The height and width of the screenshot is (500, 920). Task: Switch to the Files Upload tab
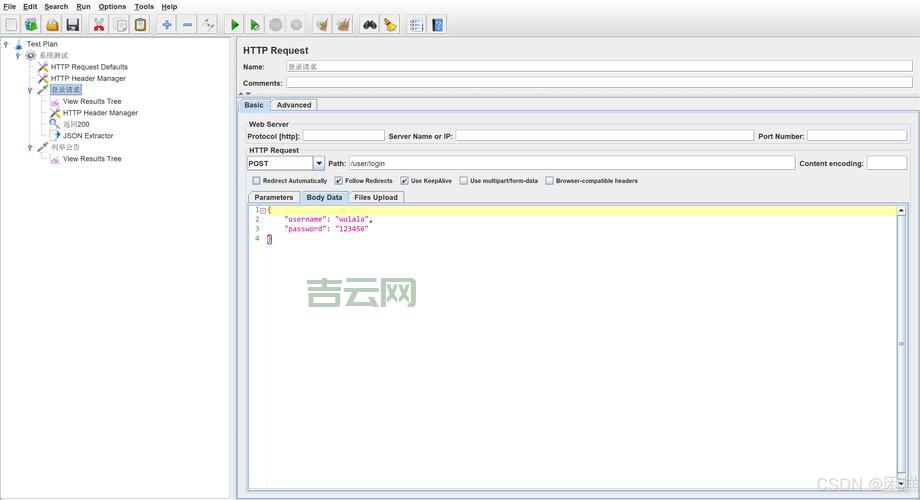pyautogui.click(x=376, y=197)
